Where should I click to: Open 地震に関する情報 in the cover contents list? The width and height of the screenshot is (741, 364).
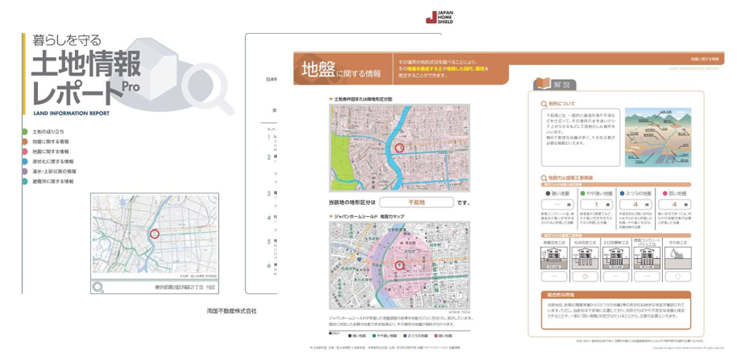(x=51, y=151)
